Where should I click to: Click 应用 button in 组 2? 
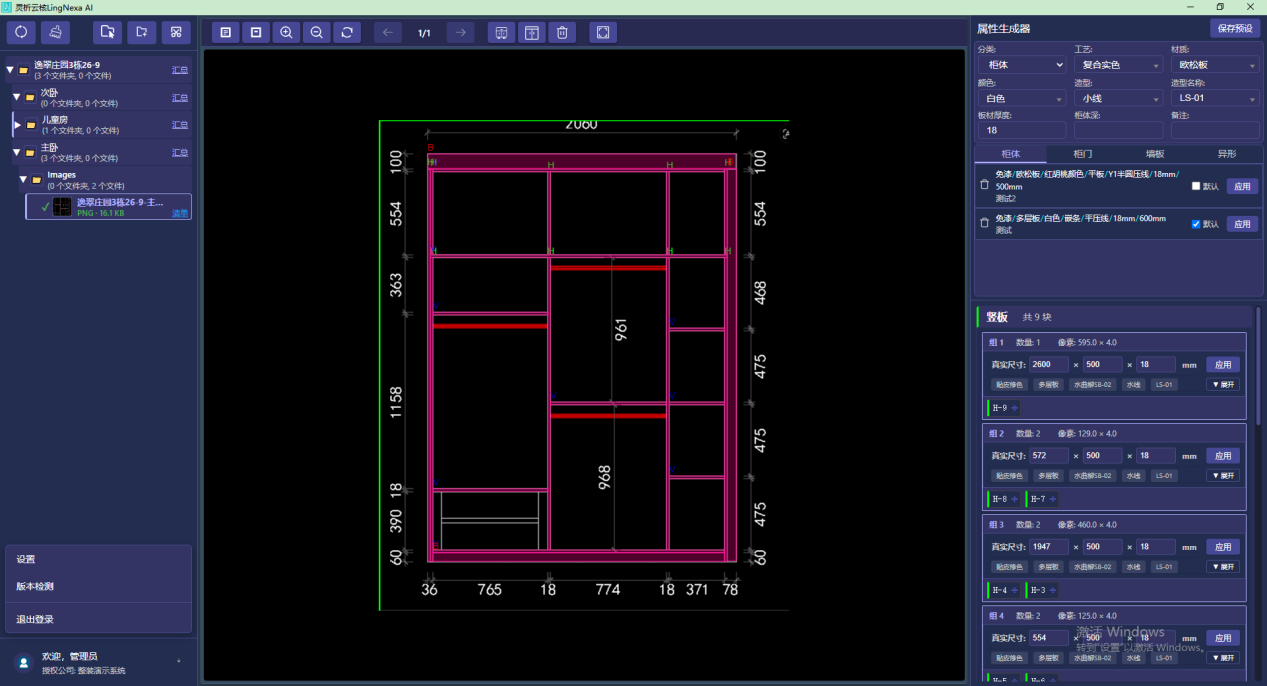coord(1223,455)
